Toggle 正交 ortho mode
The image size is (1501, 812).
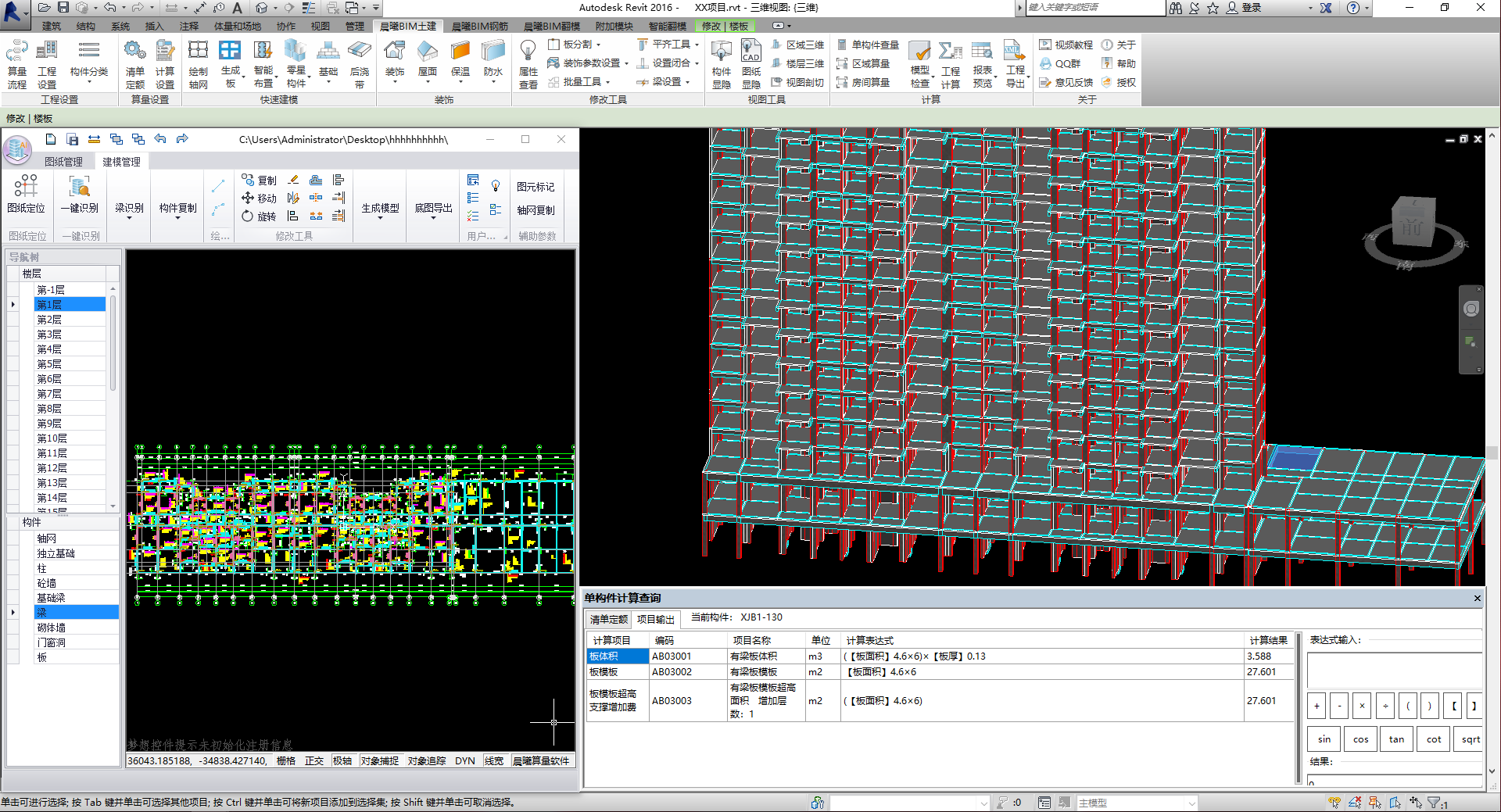tap(314, 760)
